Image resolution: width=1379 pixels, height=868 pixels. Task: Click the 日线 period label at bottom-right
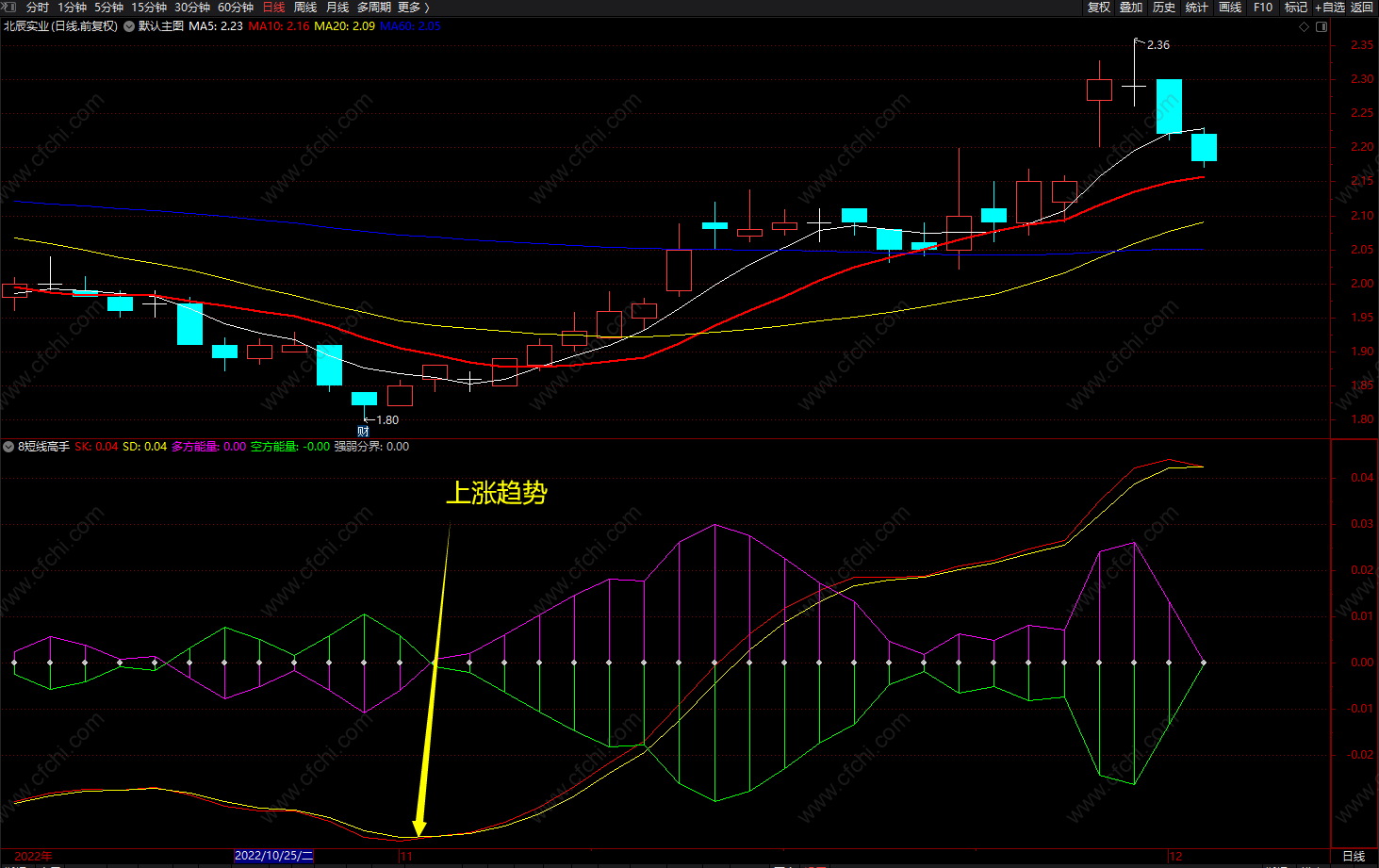click(x=1354, y=857)
